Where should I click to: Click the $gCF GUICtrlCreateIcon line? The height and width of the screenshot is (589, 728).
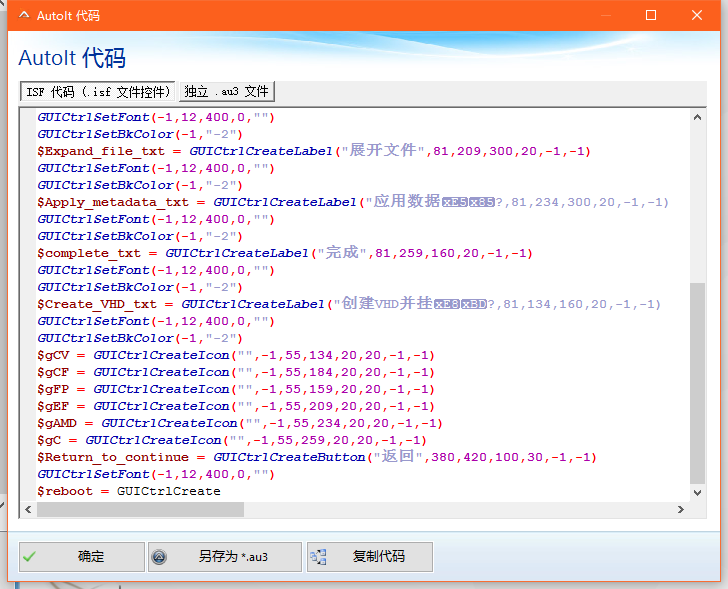point(236,372)
